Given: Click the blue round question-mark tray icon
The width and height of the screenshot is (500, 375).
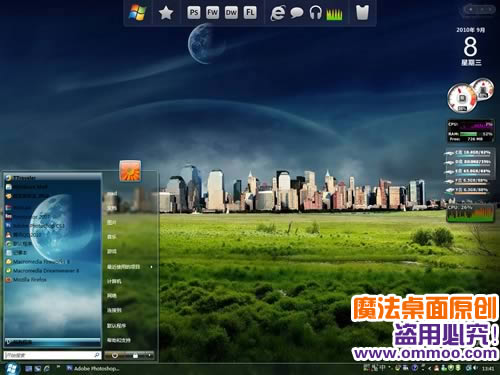Looking at the screenshot, I should [x=414, y=368].
